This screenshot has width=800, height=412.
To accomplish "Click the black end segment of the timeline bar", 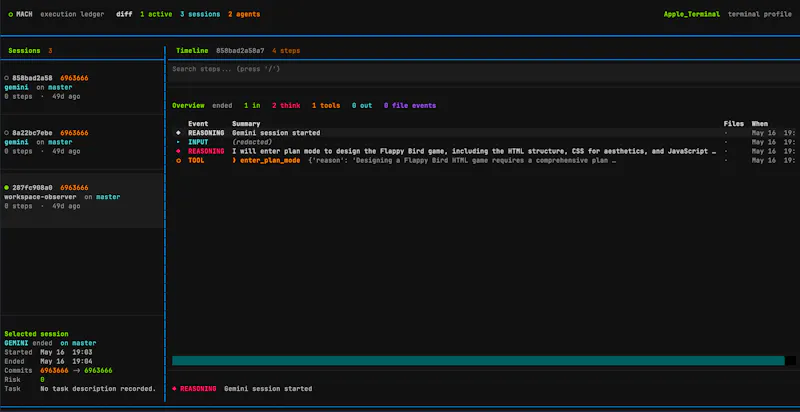I will [790, 360].
